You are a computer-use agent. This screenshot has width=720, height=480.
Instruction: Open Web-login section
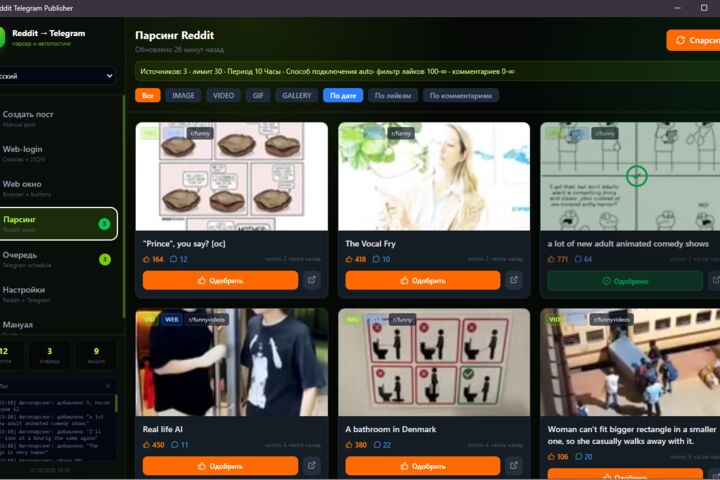click(59, 153)
